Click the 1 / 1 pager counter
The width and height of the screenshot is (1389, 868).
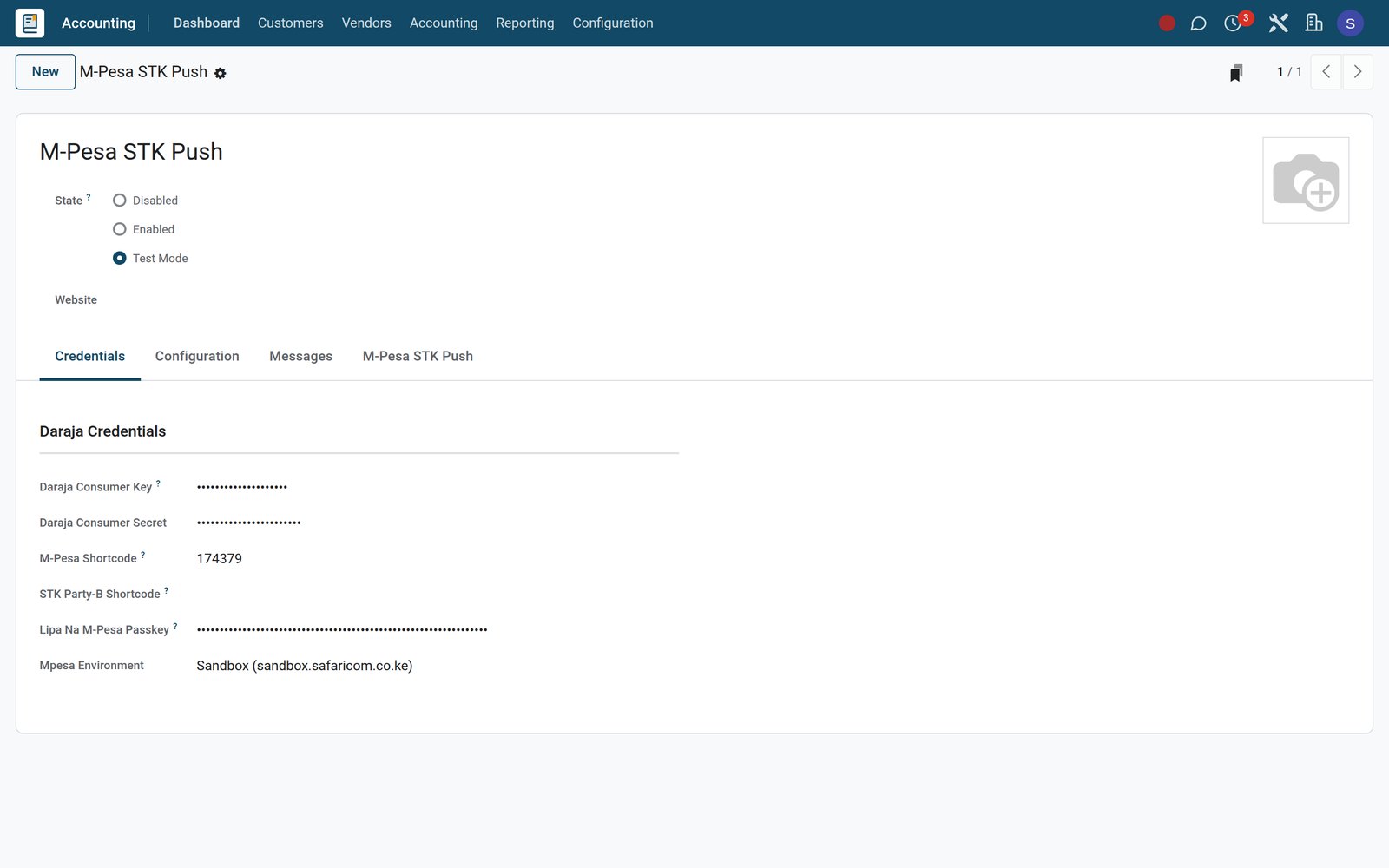point(1289,72)
